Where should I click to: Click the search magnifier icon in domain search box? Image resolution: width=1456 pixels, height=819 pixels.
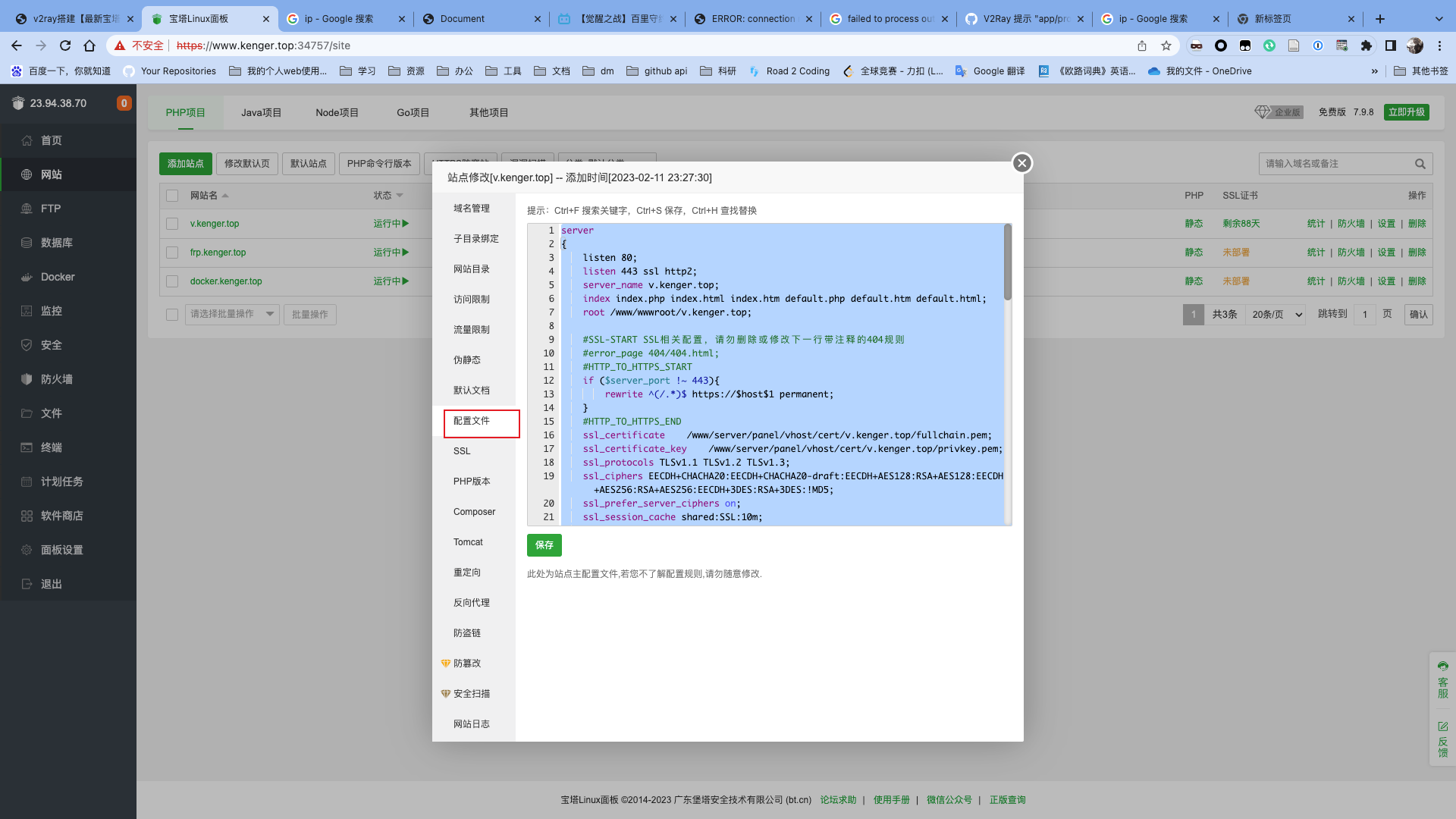click(1421, 164)
